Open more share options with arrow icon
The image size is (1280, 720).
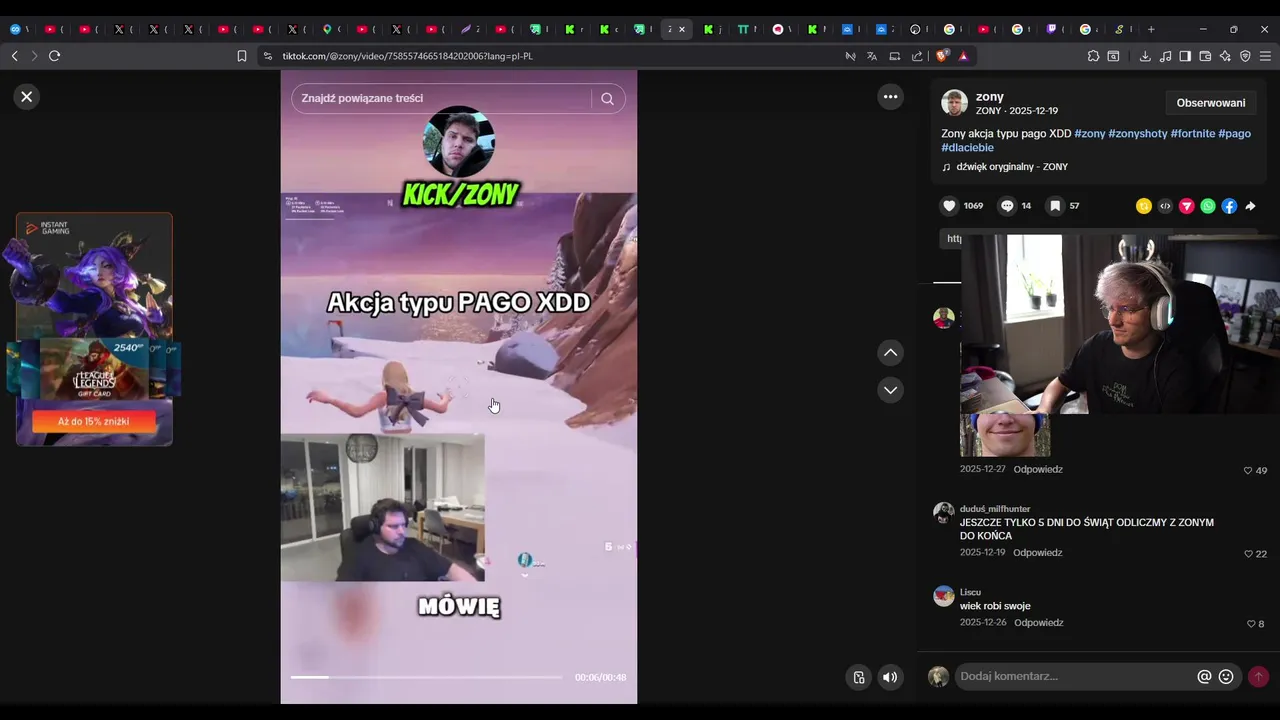(x=1250, y=206)
